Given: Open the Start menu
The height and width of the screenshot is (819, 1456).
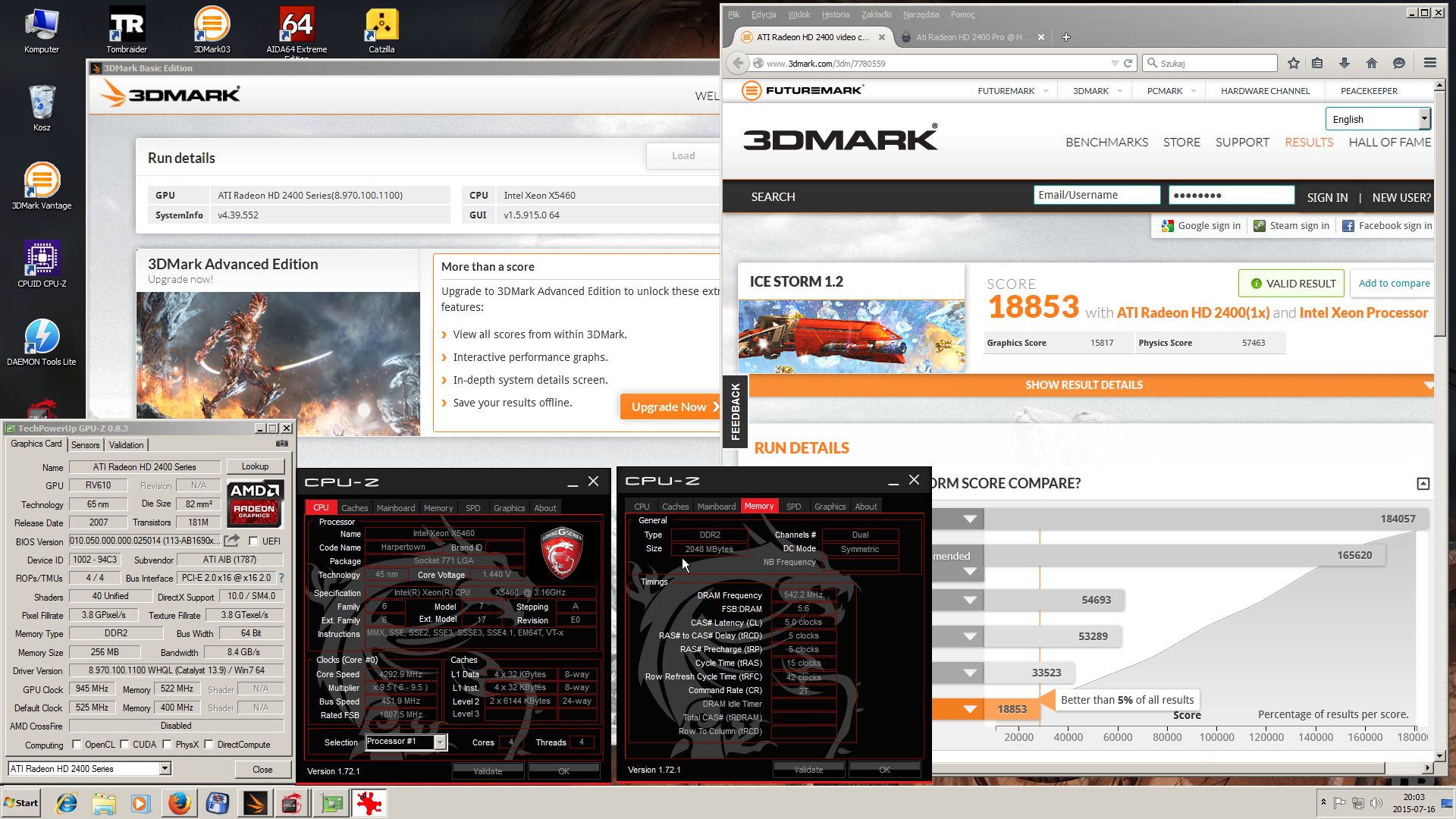Looking at the screenshot, I should pyautogui.click(x=20, y=803).
